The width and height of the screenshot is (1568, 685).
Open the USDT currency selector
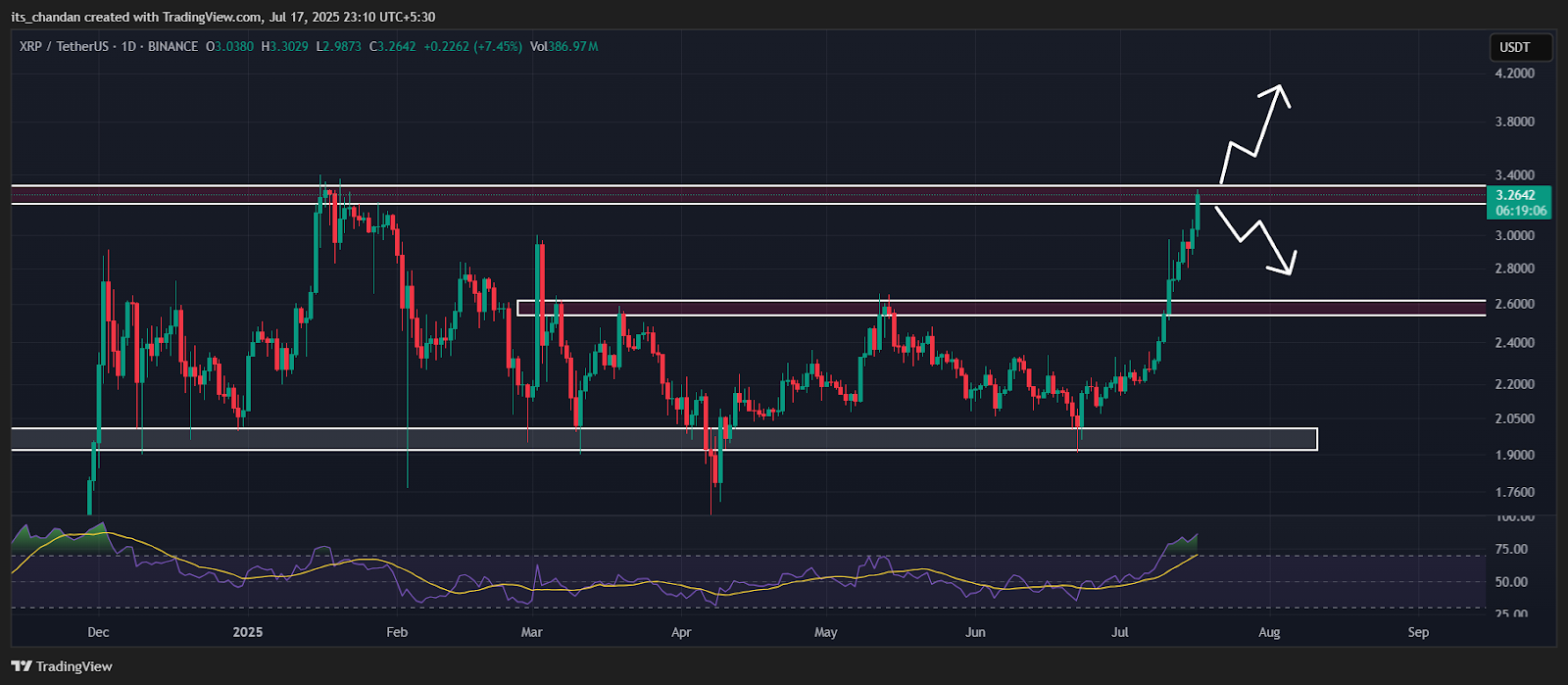[x=1522, y=47]
